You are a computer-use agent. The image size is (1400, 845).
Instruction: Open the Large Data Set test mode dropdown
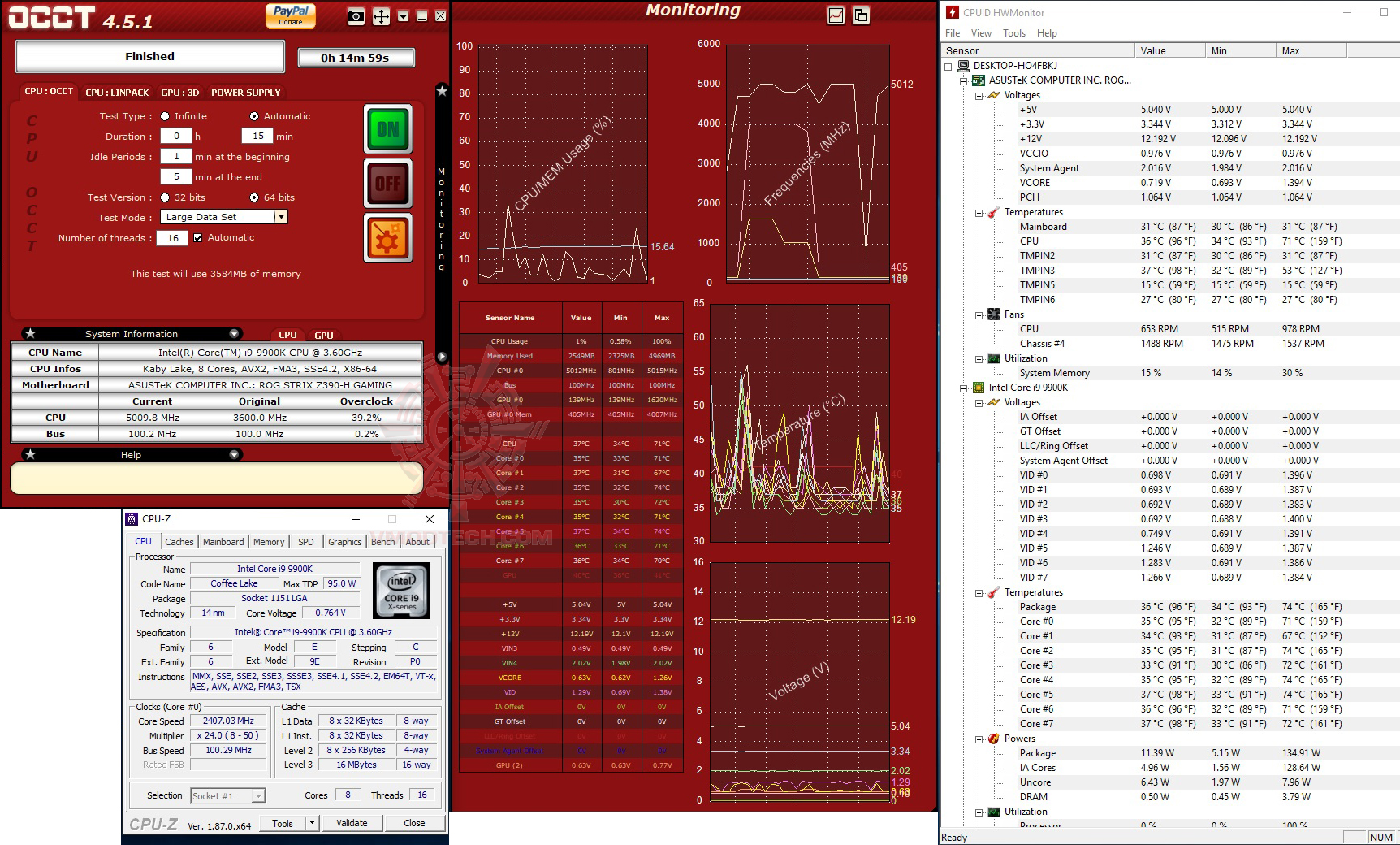280,217
